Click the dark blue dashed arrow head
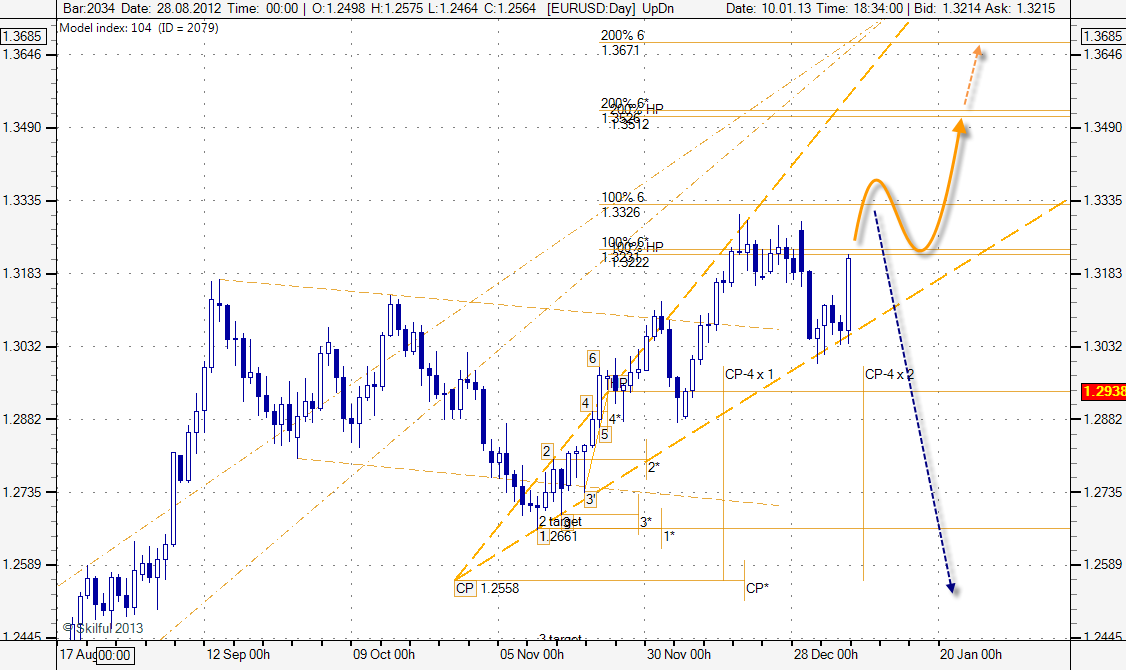 tap(951, 589)
